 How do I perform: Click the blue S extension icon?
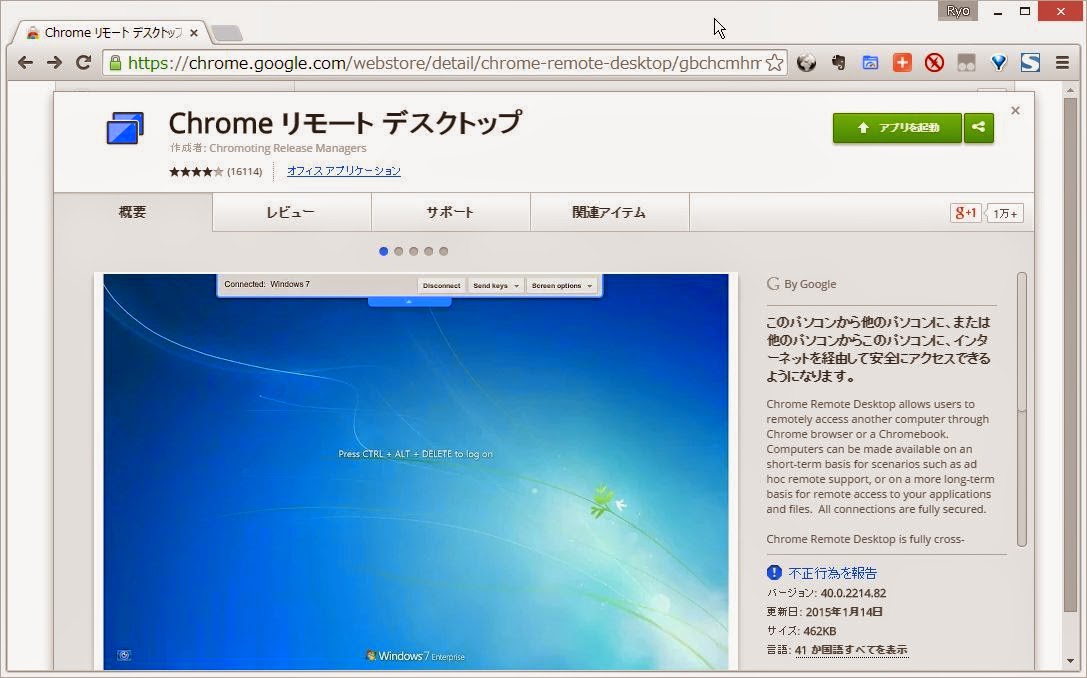pyautogui.click(x=1030, y=63)
